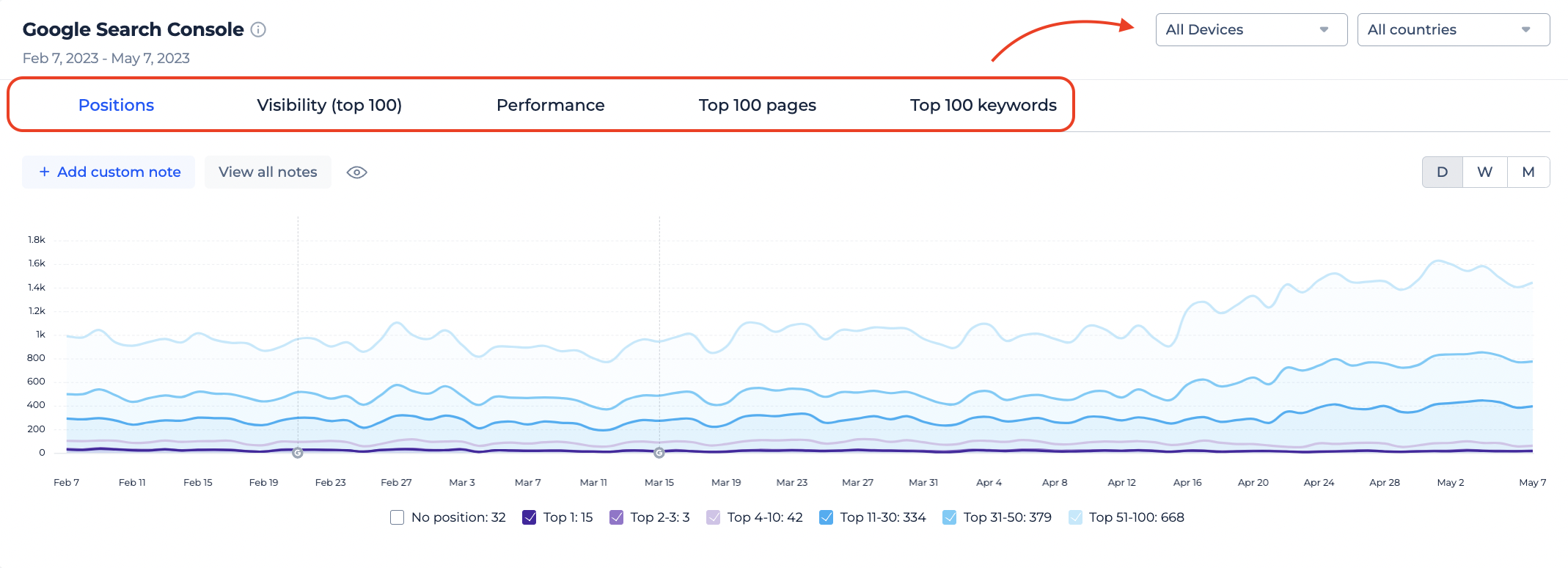The width and height of the screenshot is (1568, 568).
Task: Click the date range Feb 7, 2023 - May 7, 2023
Action: [106, 58]
